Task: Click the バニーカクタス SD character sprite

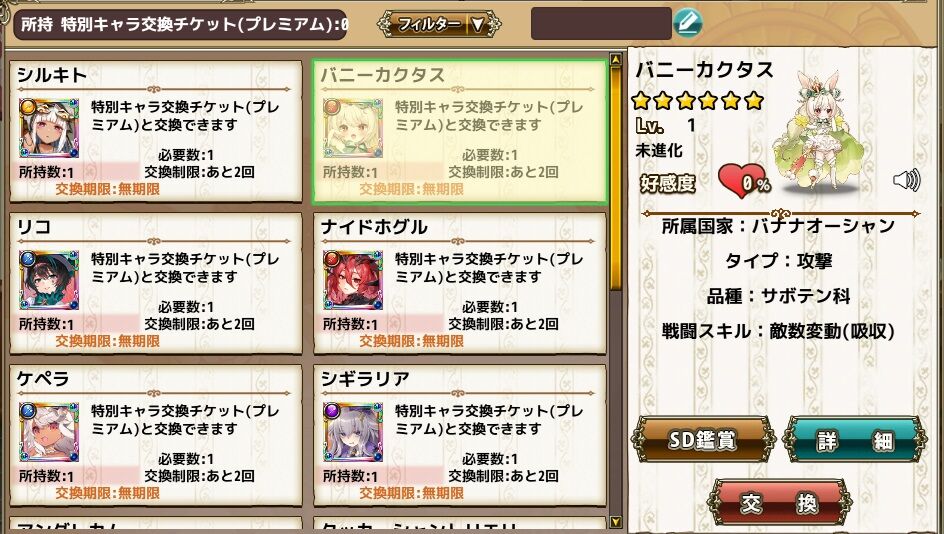Action: tap(820, 131)
